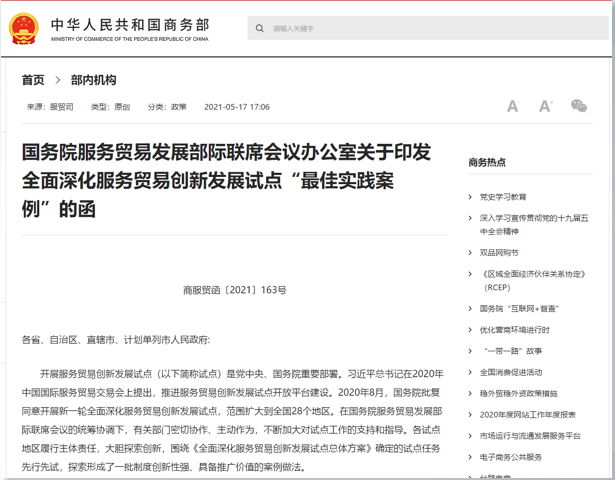Open 全国消费促进活动 link
Viewport: 615px width, 480px height.
point(511,372)
